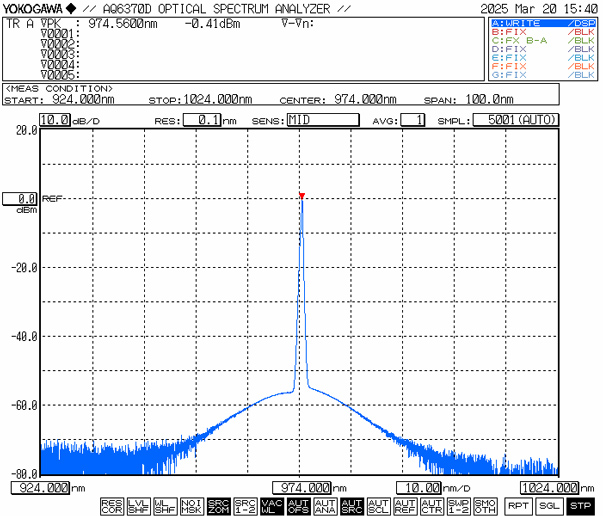Viewport: 603px width, 516px height.
Task: Toggle the NOI MSK noise mask indicator
Action: (192, 506)
